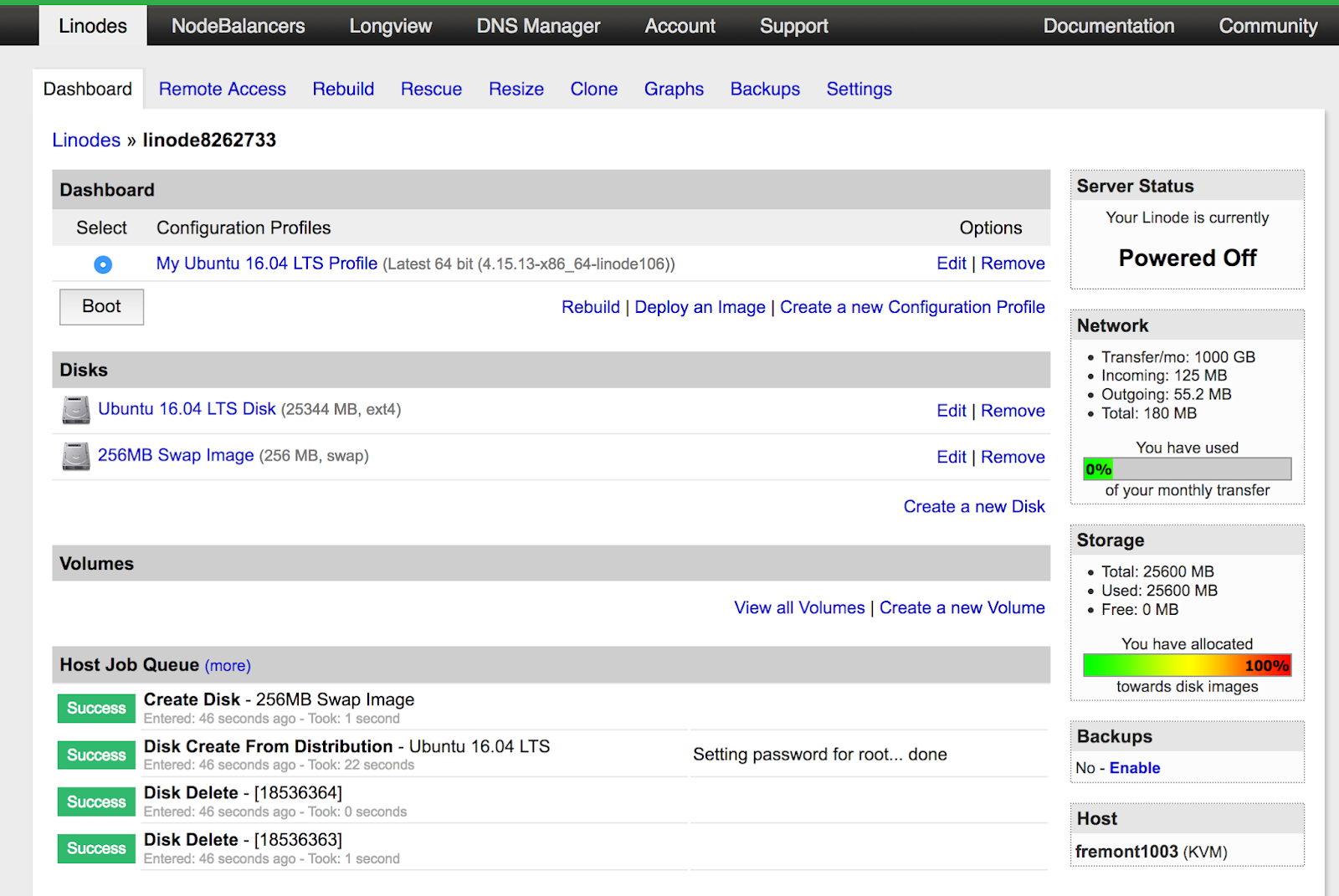Viewport: 1339px width, 896px height.
Task: Click the linode8262733 breadcrumb title
Action: click(x=209, y=140)
